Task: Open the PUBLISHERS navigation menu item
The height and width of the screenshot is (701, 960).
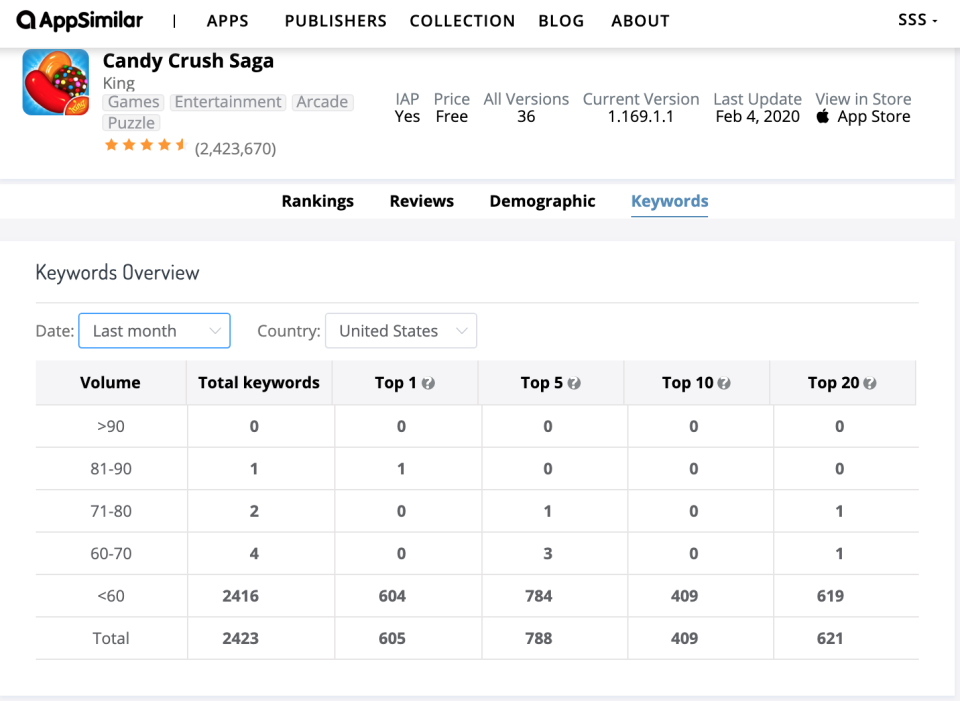Action: point(336,21)
